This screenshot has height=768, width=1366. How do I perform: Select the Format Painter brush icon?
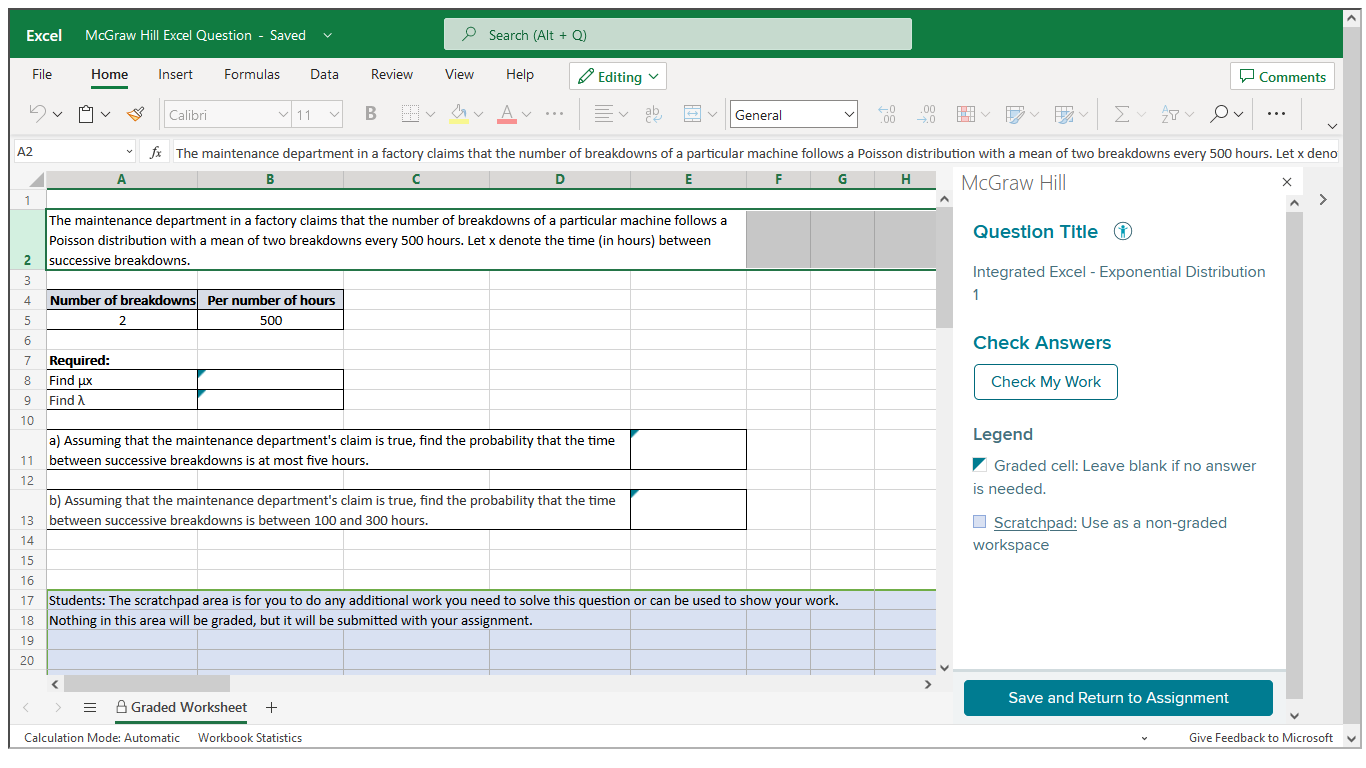coord(136,115)
